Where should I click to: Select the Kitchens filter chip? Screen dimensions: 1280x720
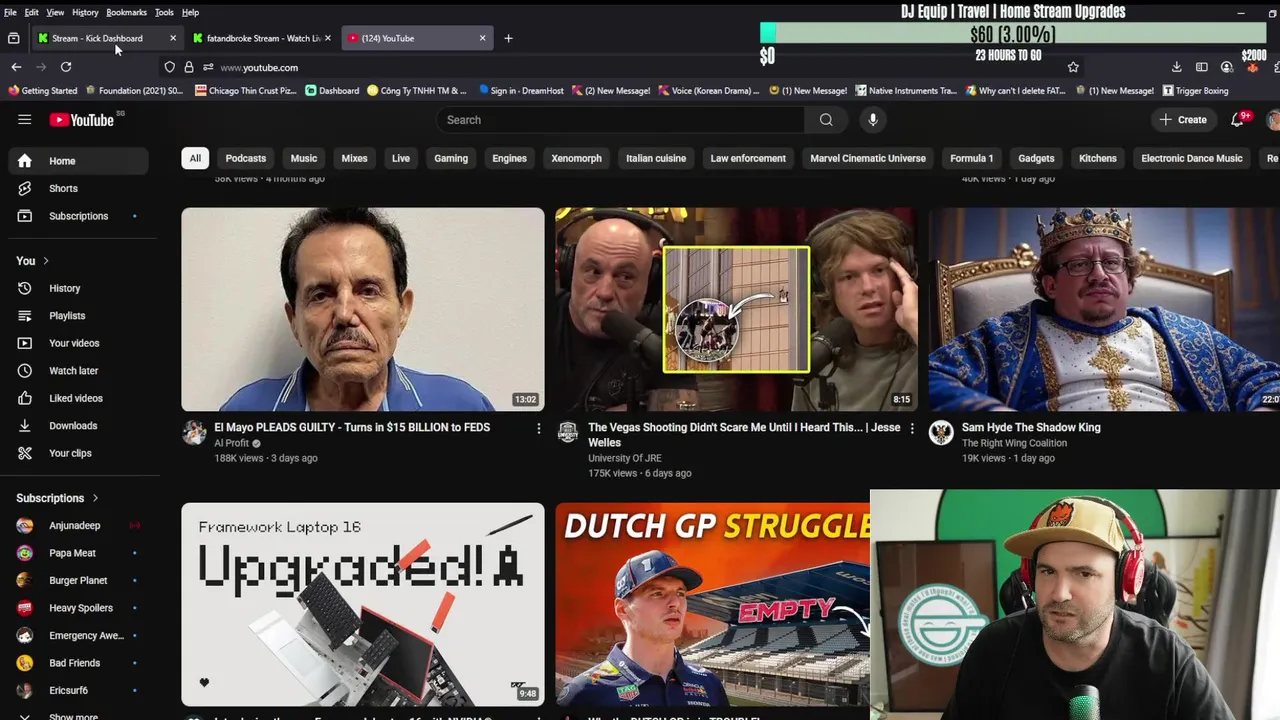[x=1098, y=158]
